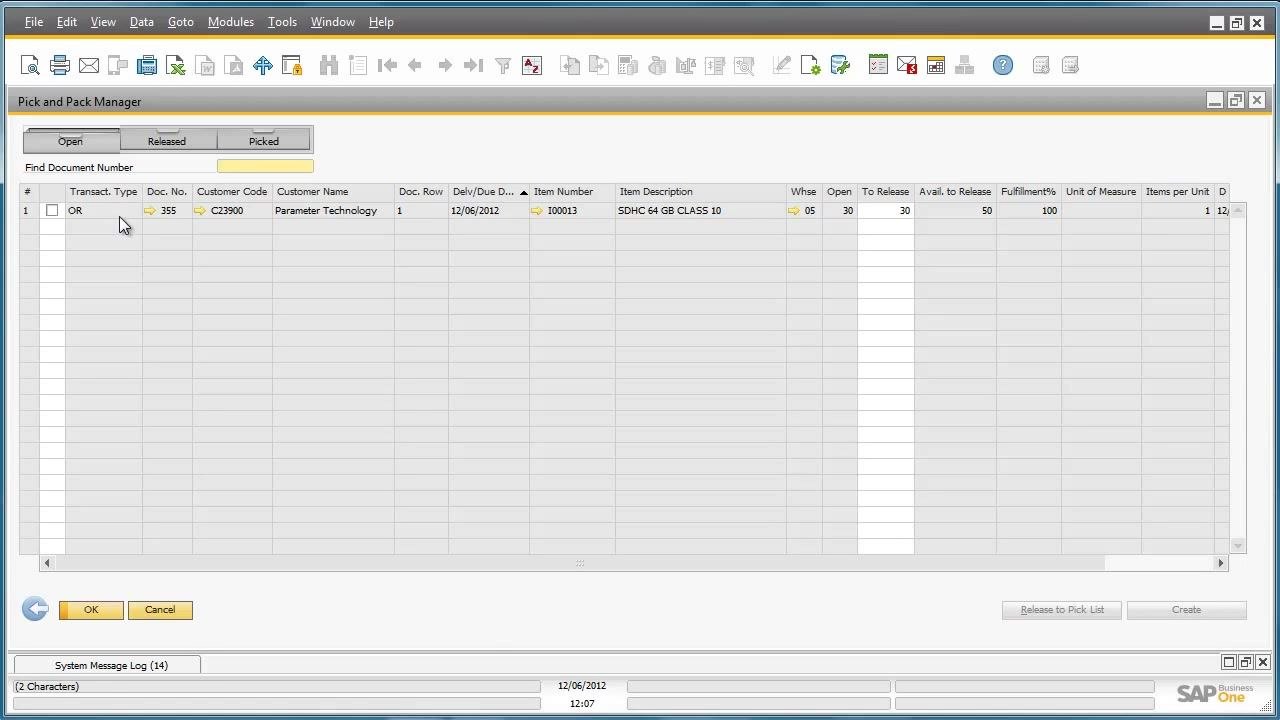Click the blue Help question mark icon
Viewport: 1280px width, 720px height.
tap(1003, 66)
